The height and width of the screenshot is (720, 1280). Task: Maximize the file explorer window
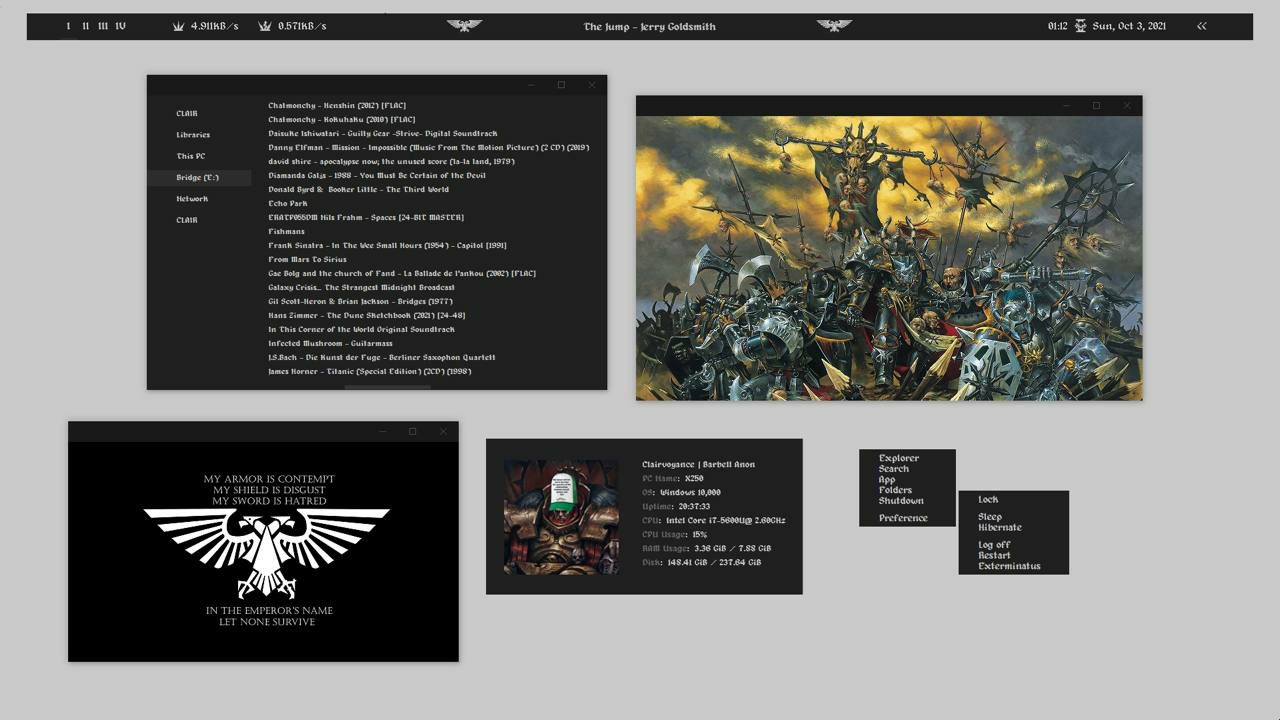click(561, 85)
